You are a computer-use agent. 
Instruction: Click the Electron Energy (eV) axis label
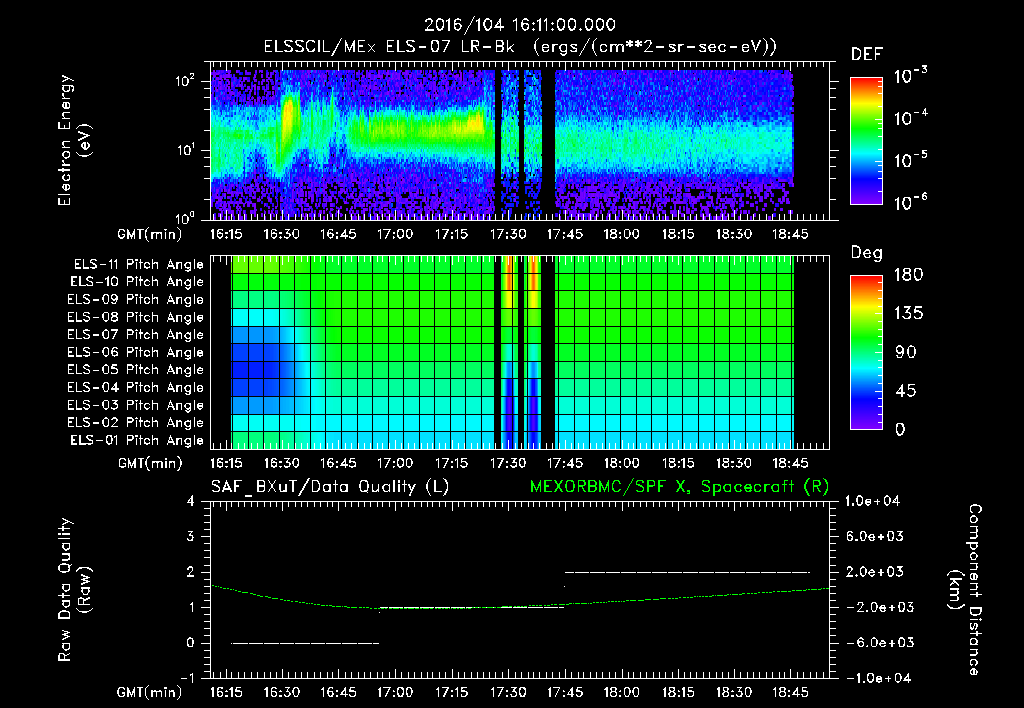[73, 140]
